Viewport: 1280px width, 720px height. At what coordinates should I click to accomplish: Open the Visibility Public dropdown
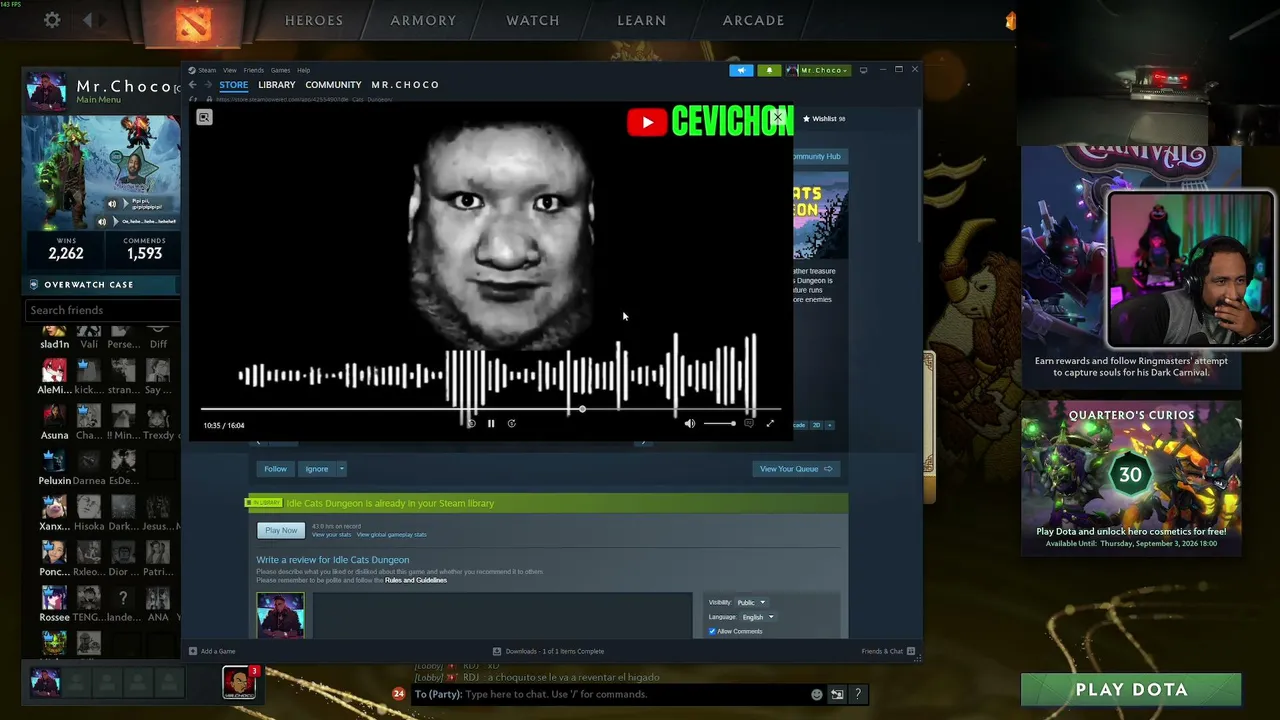[x=751, y=602]
